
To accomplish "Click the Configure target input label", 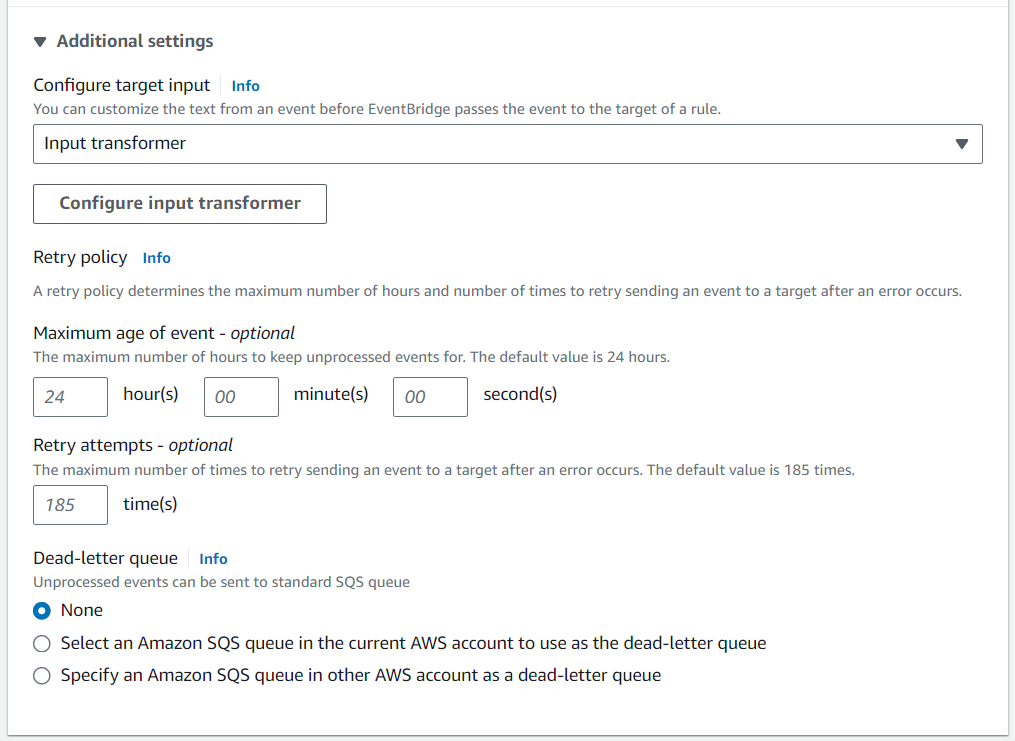I will 122,85.
